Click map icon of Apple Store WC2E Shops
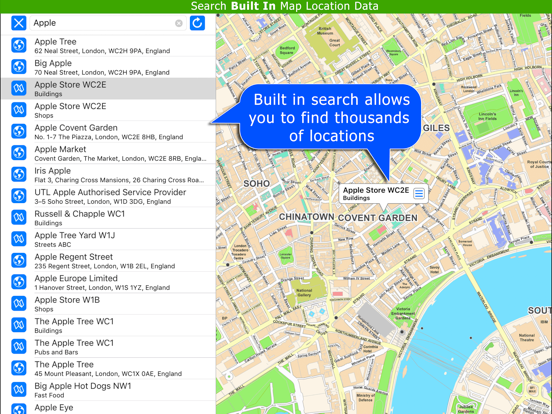552x414 pixels. pyautogui.click(x=19, y=110)
